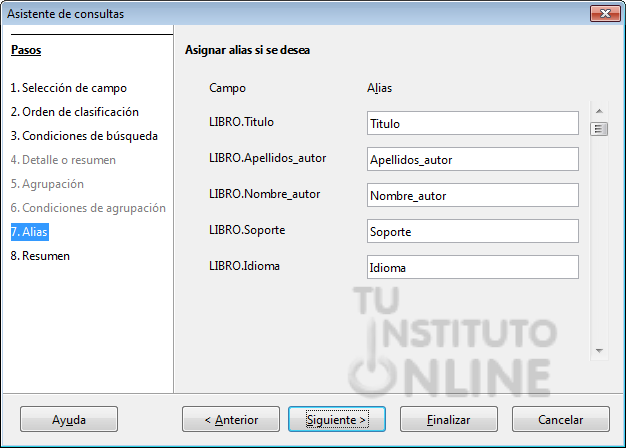Screen dimensions: 626x448
Task: Open step 3 Condiciones de búsqueda
Action: coord(84,136)
